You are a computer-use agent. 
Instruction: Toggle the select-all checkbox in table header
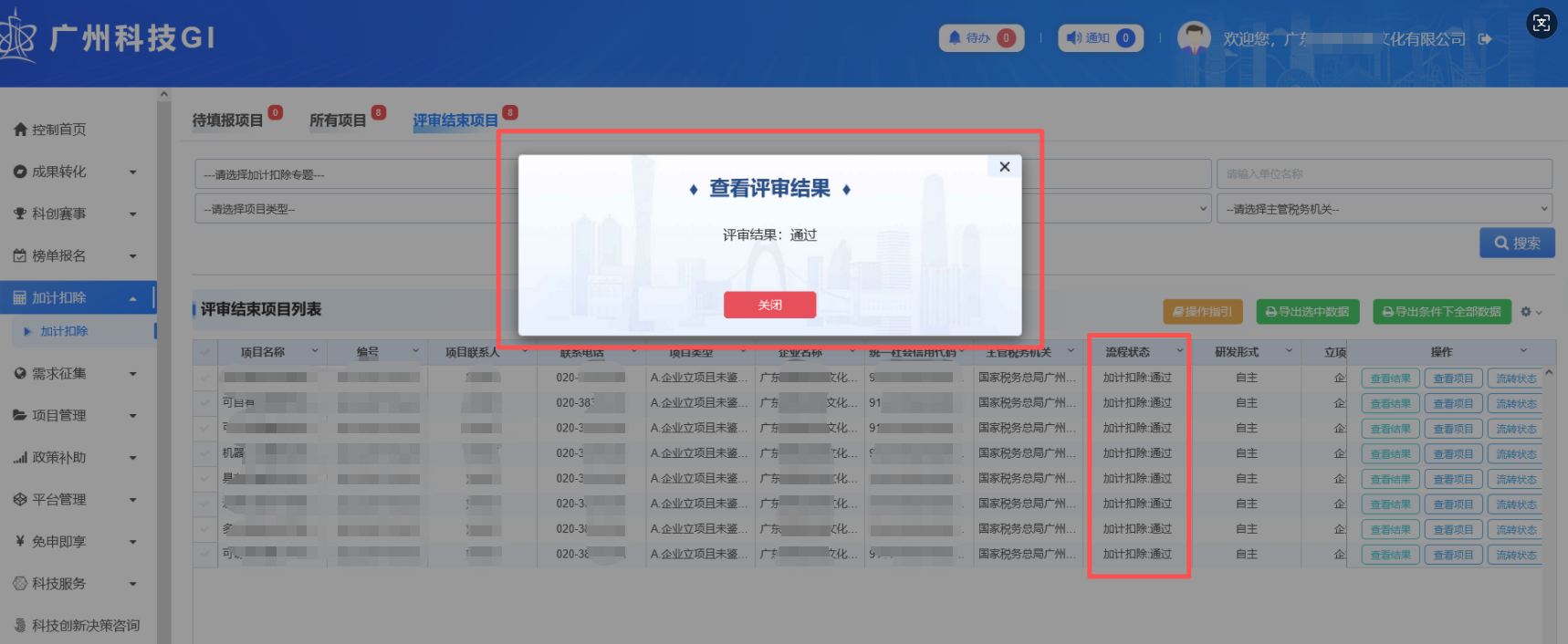[204, 353]
